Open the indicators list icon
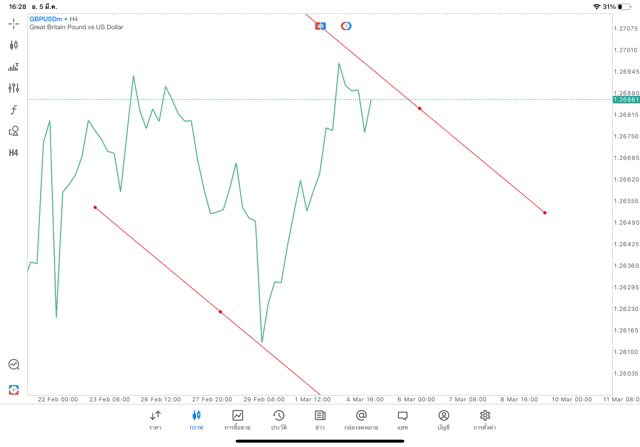640x447 pixels. coord(13,67)
